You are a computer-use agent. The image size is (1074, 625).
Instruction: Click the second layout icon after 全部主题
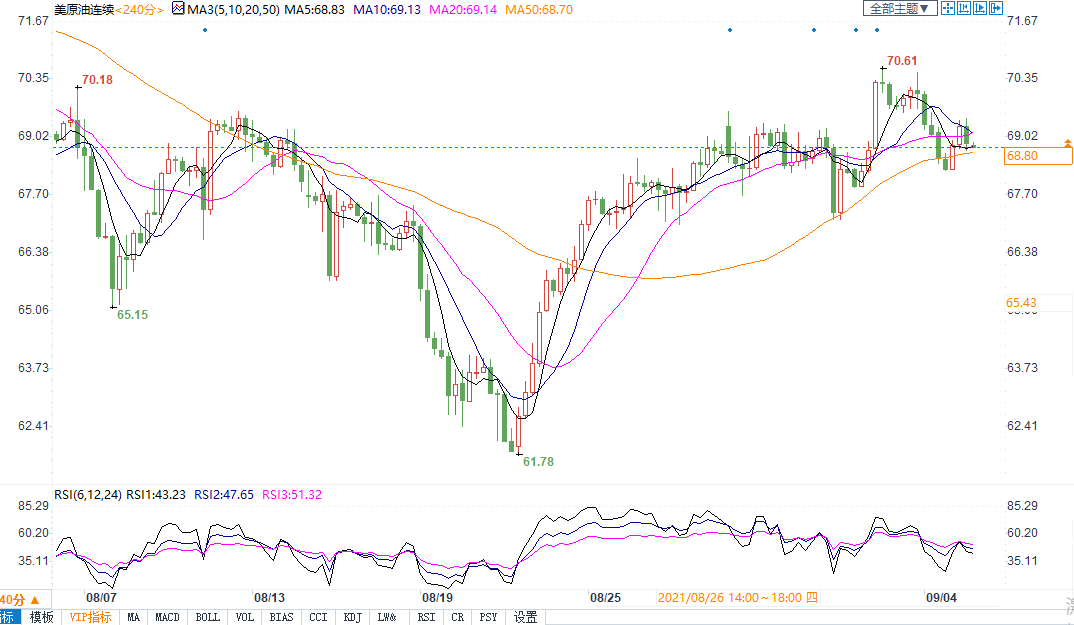pyautogui.click(x=964, y=8)
